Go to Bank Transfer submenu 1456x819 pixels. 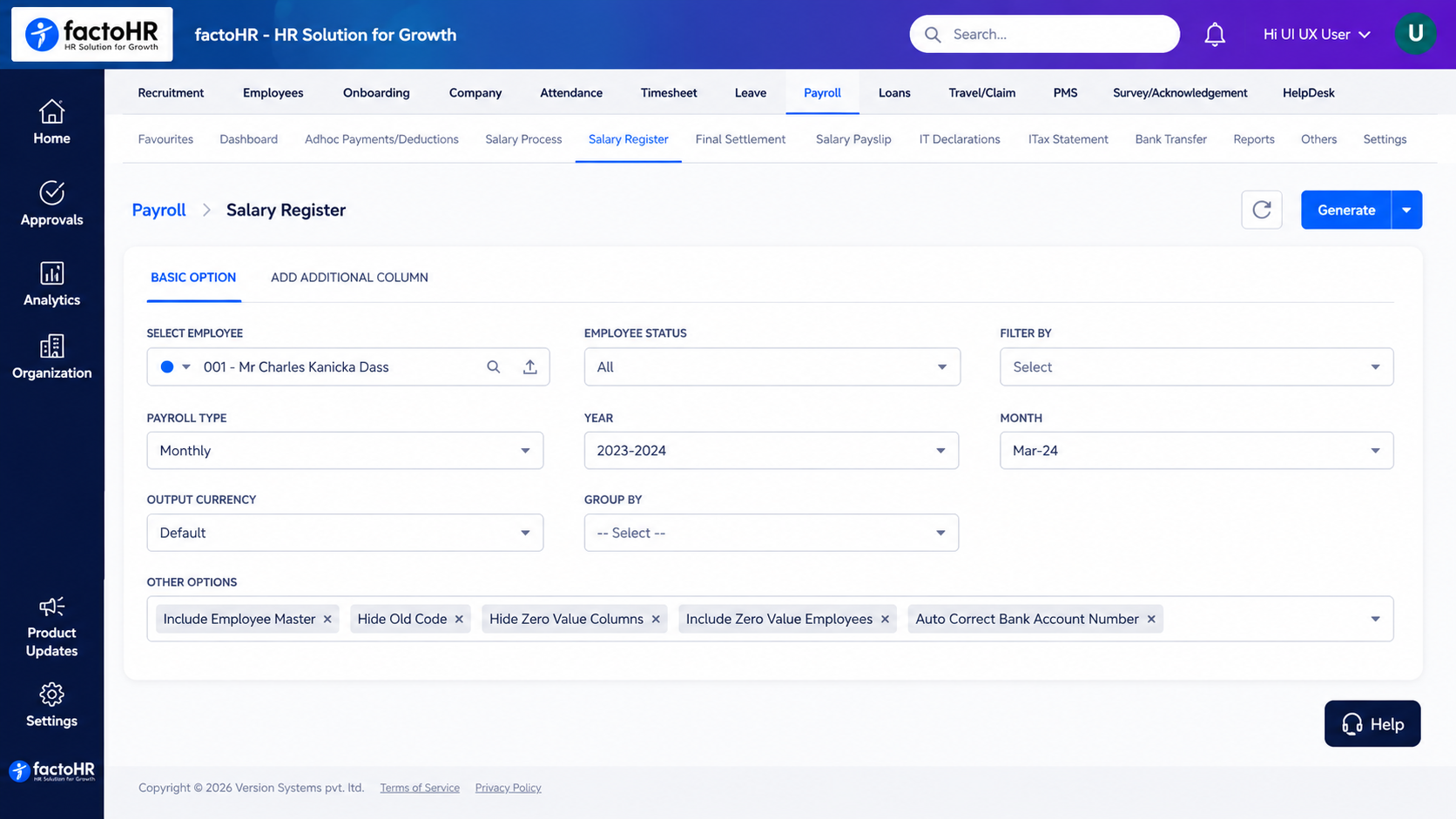[1170, 139]
